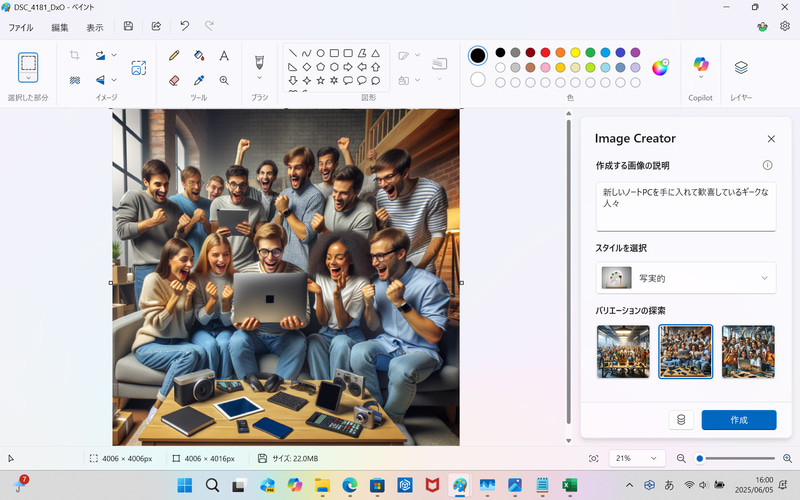Select the Text tool
Viewport: 800px width, 500px height.
pos(224,56)
